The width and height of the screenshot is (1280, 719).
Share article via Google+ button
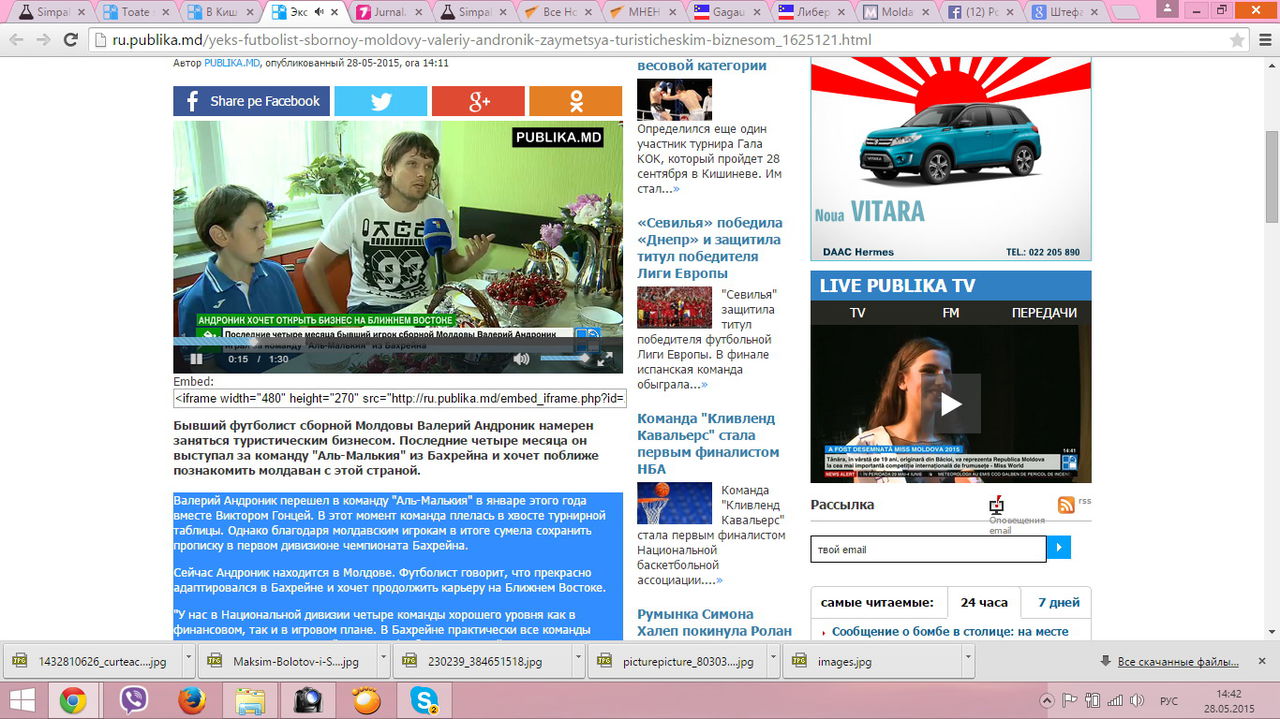(x=478, y=101)
